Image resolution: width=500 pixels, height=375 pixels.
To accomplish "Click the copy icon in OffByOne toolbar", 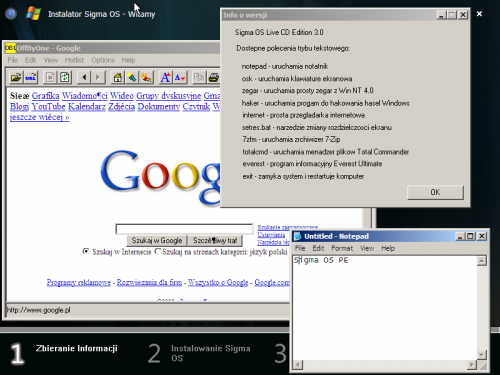I will coord(199,77).
